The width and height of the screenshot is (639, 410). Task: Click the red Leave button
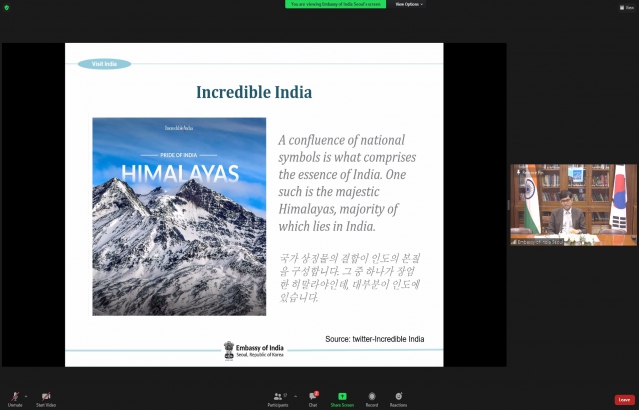624,399
